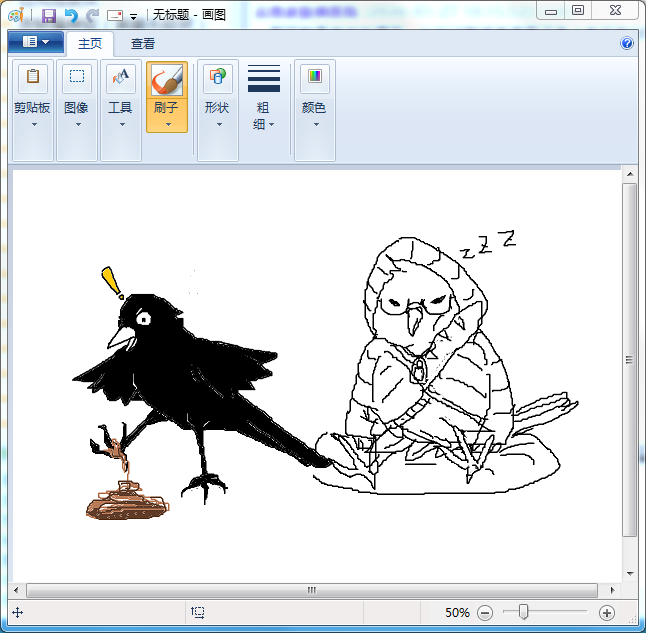Undo the last action with the Undo arrow

coord(71,15)
